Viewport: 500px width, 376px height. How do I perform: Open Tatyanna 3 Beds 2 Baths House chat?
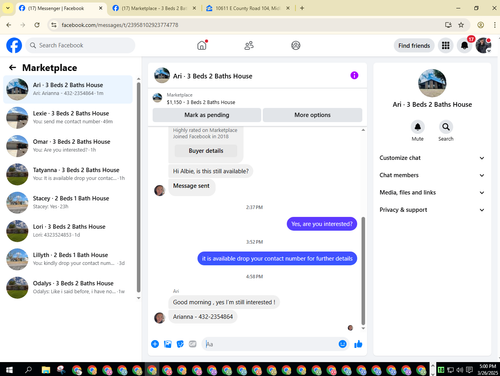click(68, 174)
